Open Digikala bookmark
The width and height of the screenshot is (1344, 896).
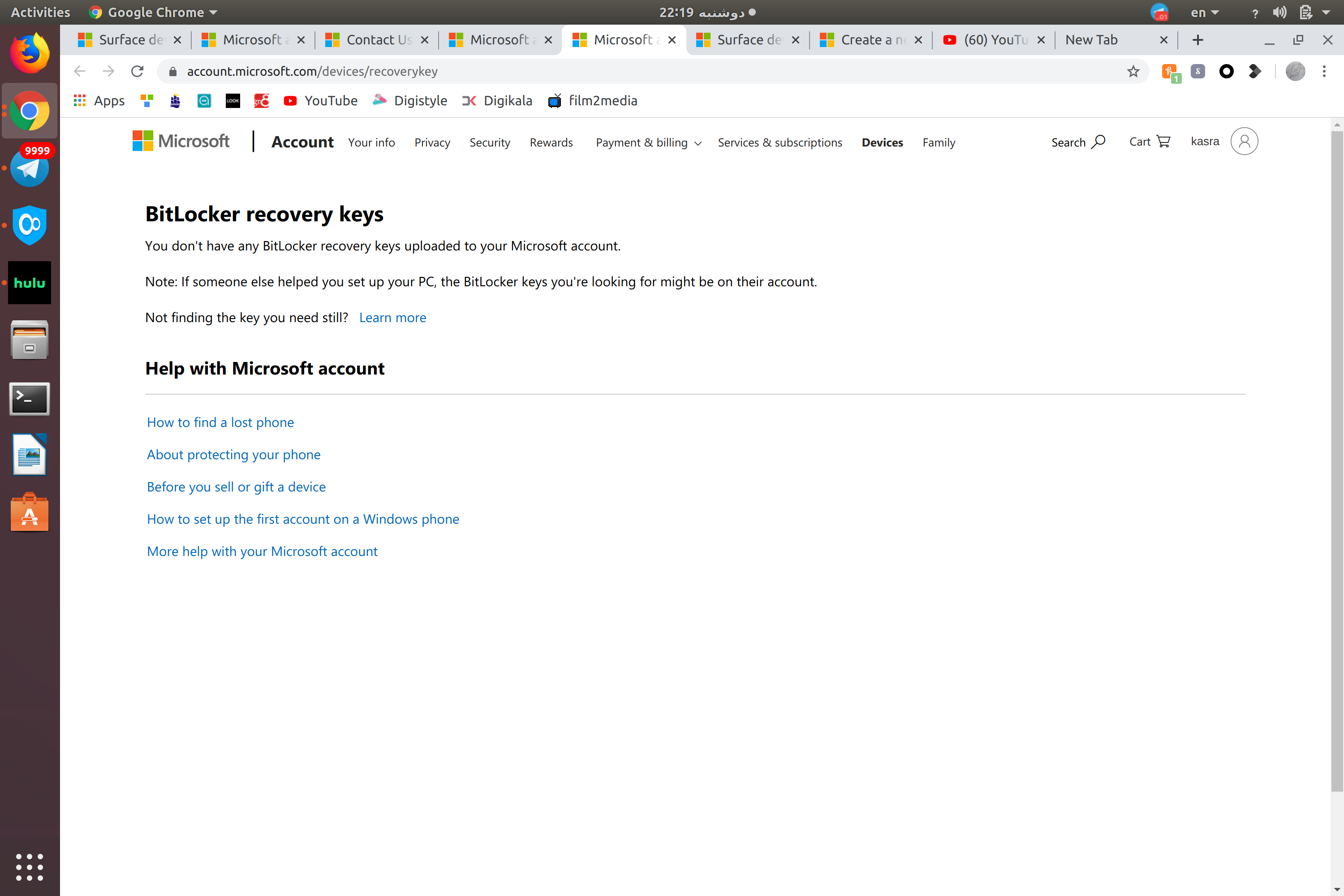497,100
